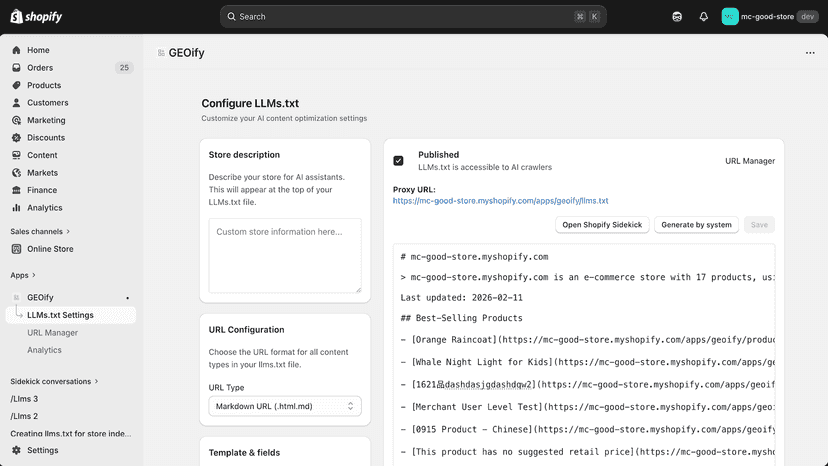Open Discounts in the sidebar
Image resolution: width=828 pixels, height=466 pixels.
46,137
